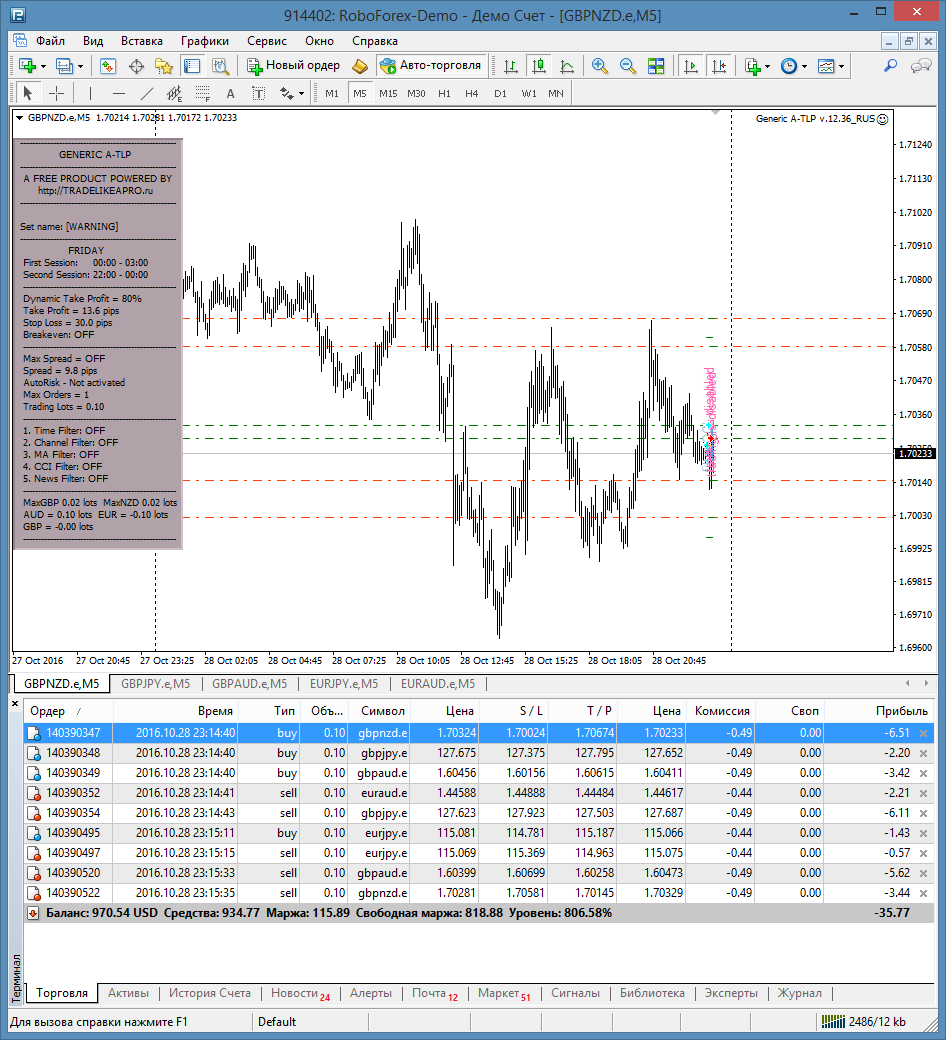
Task: Toggle the Terminal panel toolbar icon
Action: (192, 66)
